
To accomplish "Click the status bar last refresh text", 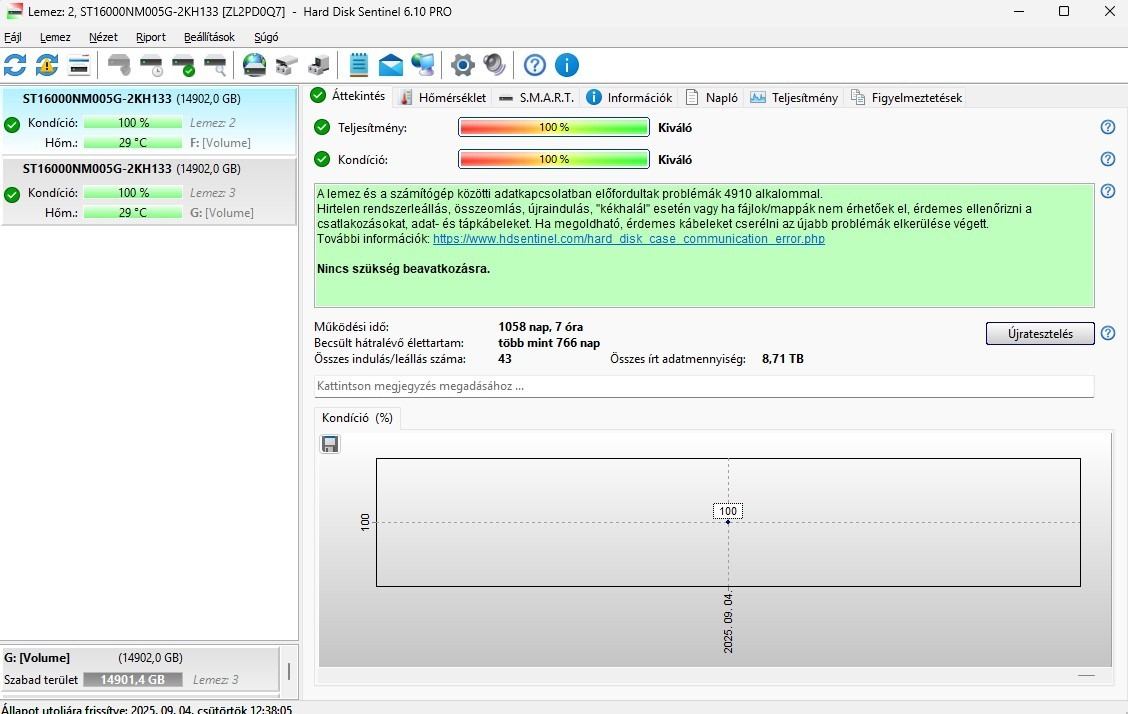I will (147, 709).
